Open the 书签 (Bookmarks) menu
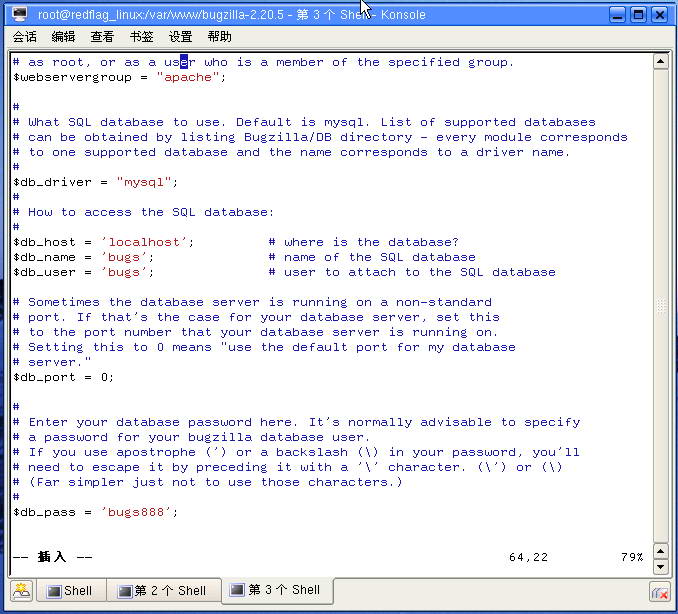 pos(141,37)
